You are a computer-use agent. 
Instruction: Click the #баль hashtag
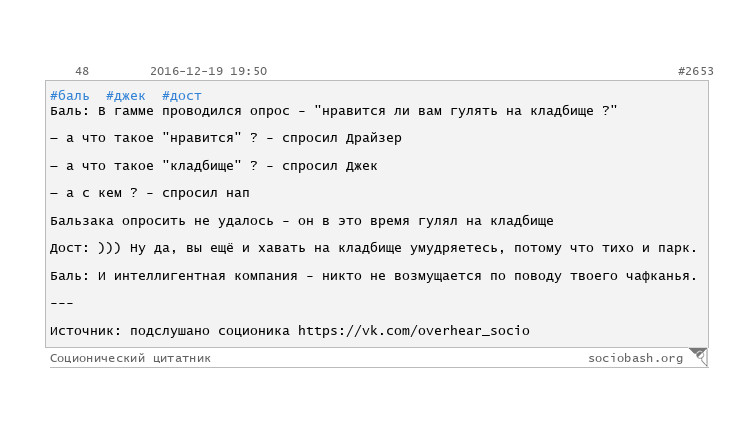coord(70,96)
